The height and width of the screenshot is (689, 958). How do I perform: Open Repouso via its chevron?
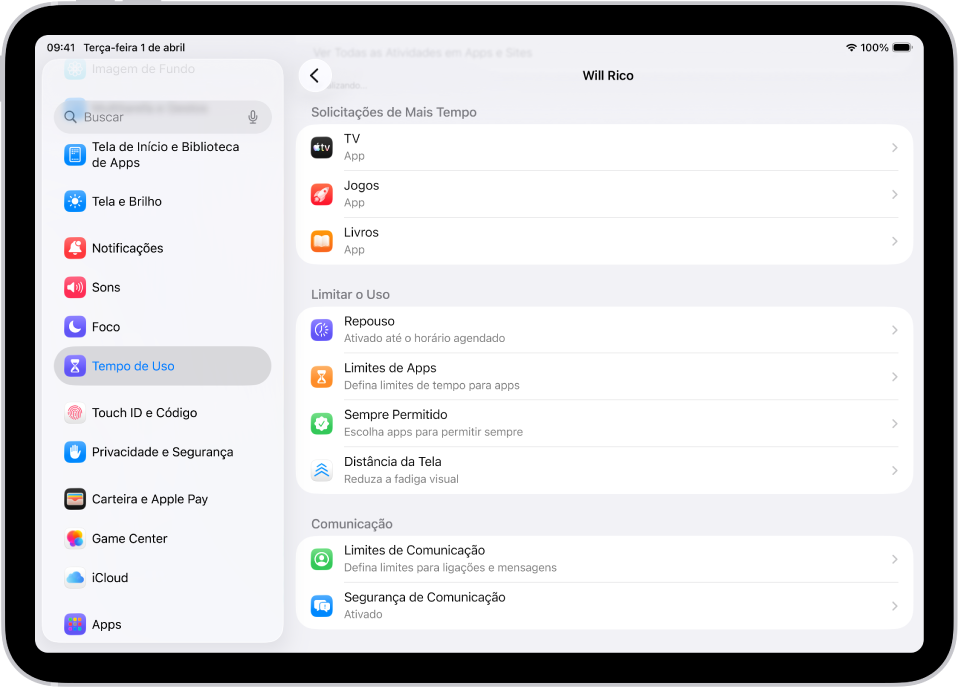point(894,330)
